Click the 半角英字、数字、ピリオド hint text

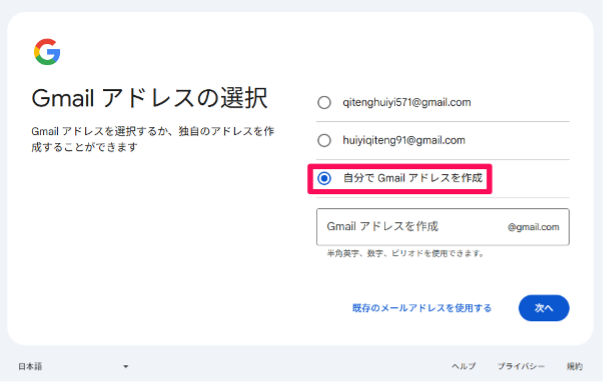406,253
